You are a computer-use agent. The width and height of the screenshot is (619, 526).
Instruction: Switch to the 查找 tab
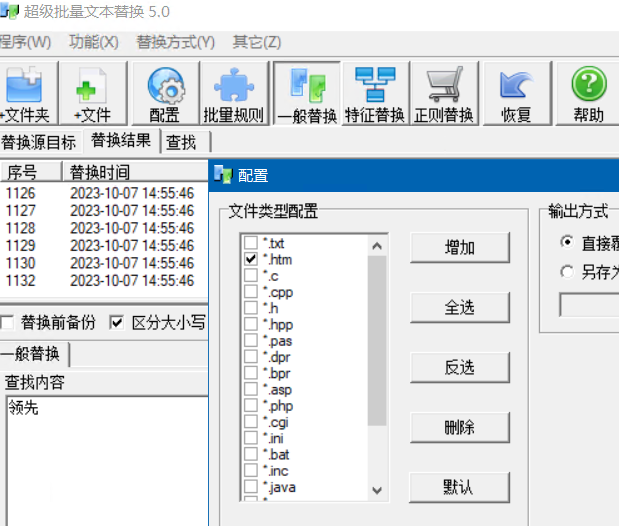click(181, 142)
